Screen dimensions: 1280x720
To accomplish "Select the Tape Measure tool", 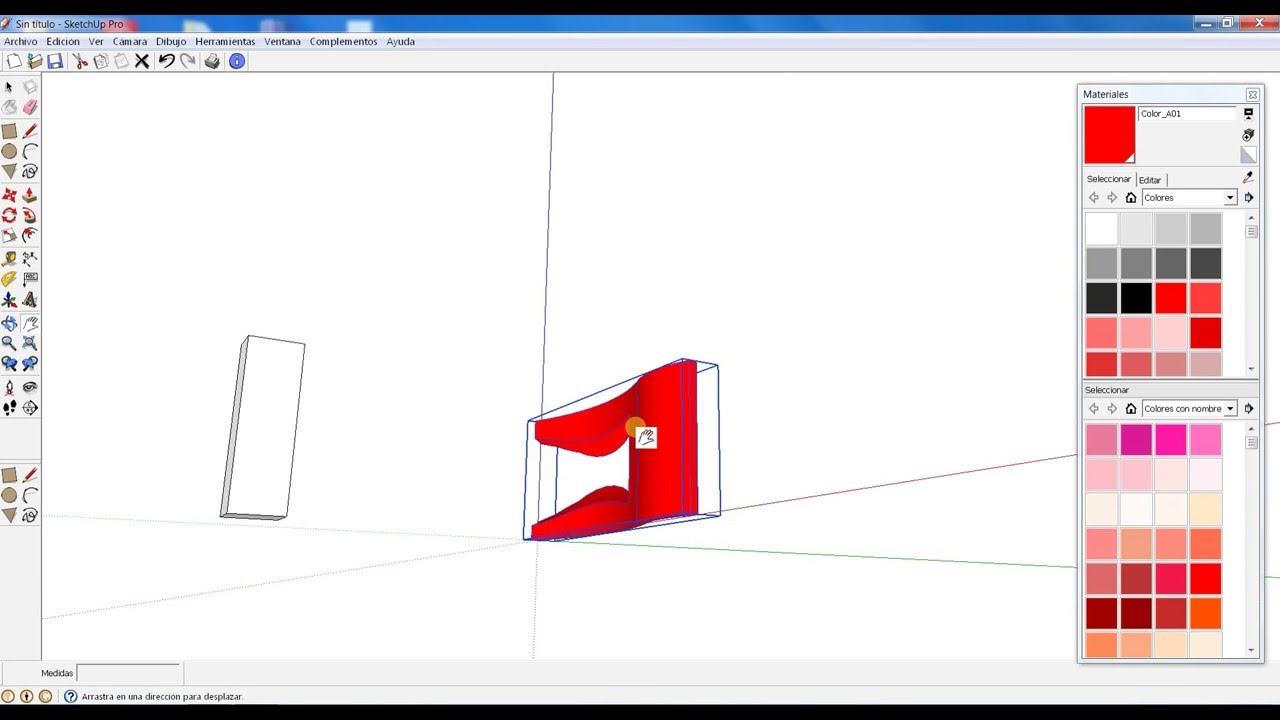I will [9, 259].
